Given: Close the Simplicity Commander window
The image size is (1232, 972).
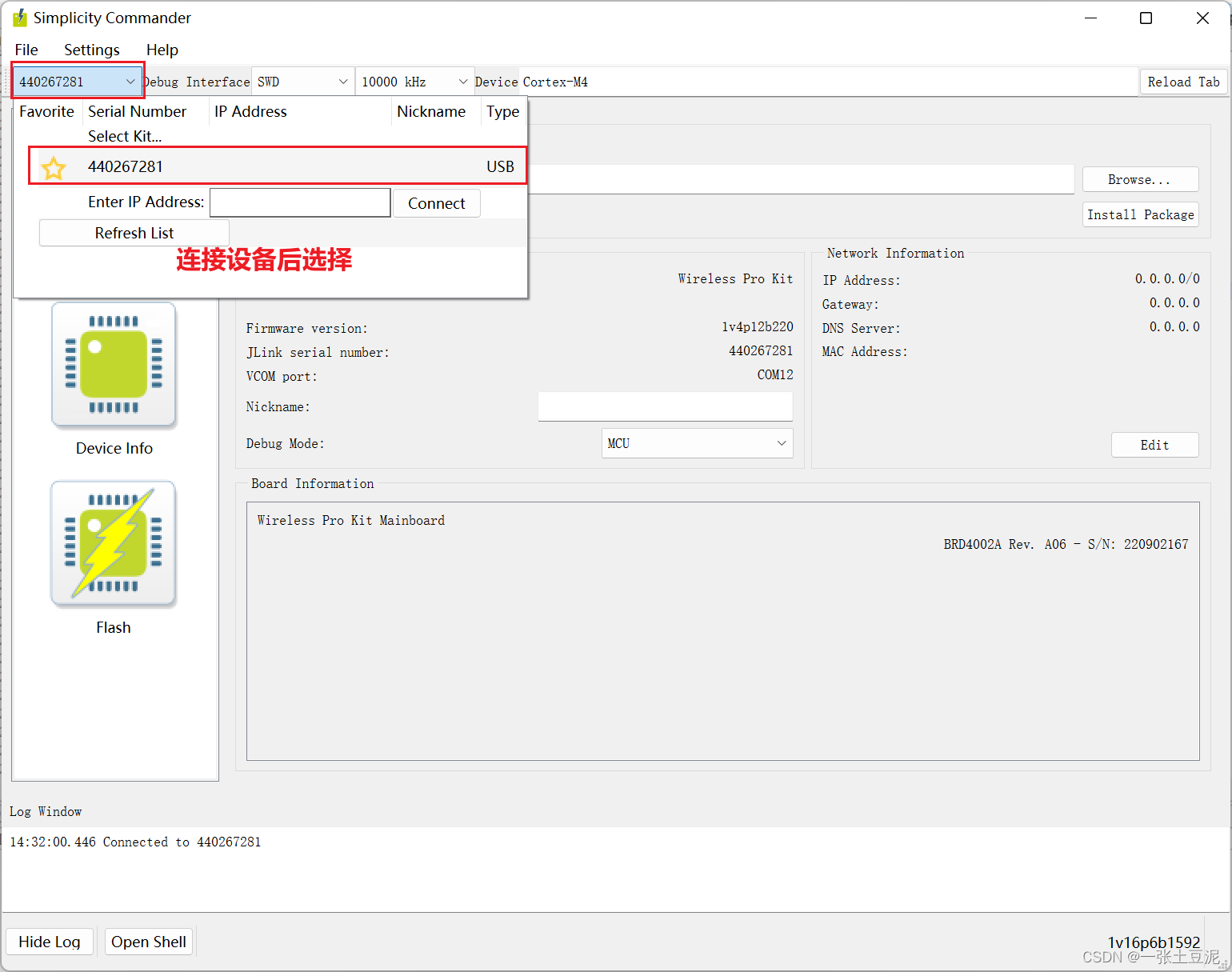Looking at the screenshot, I should pos(1202,18).
